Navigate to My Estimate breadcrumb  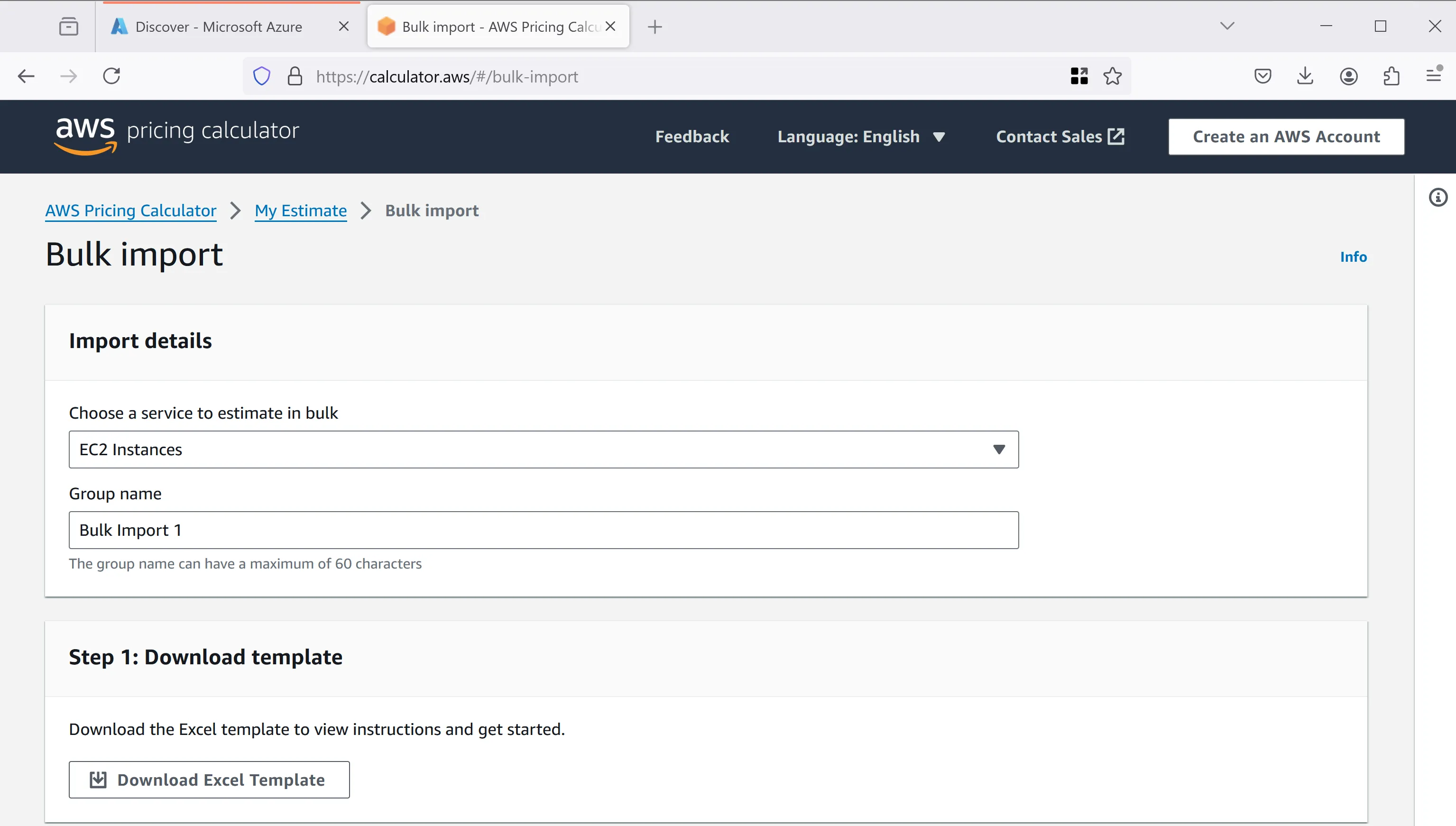pos(300,211)
